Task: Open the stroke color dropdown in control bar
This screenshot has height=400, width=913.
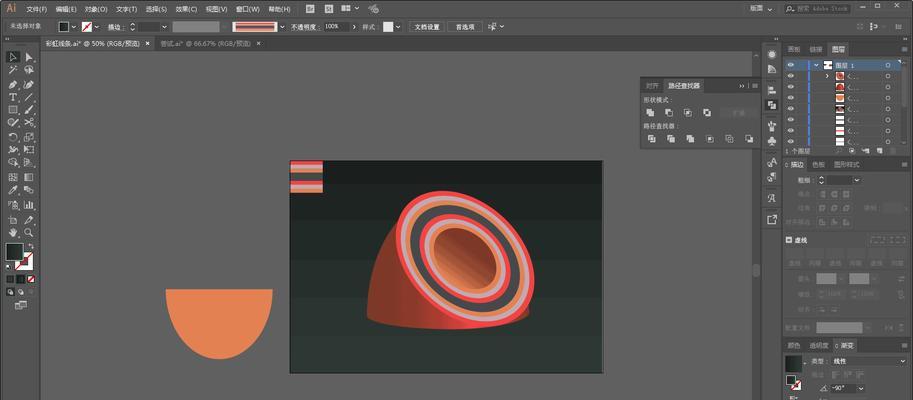Action: tap(96, 27)
